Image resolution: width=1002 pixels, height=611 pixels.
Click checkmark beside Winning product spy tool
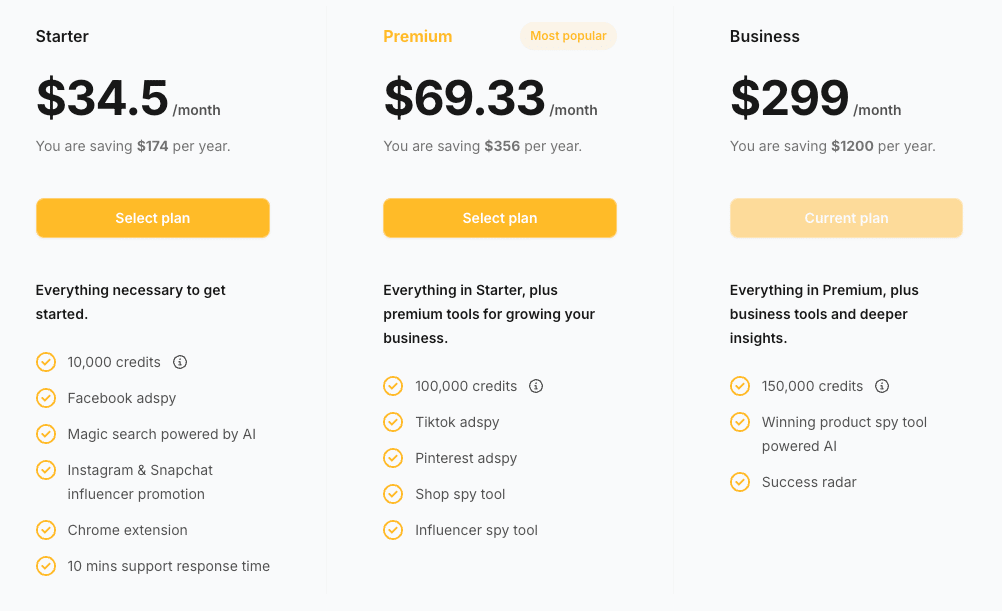(x=740, y=422)
